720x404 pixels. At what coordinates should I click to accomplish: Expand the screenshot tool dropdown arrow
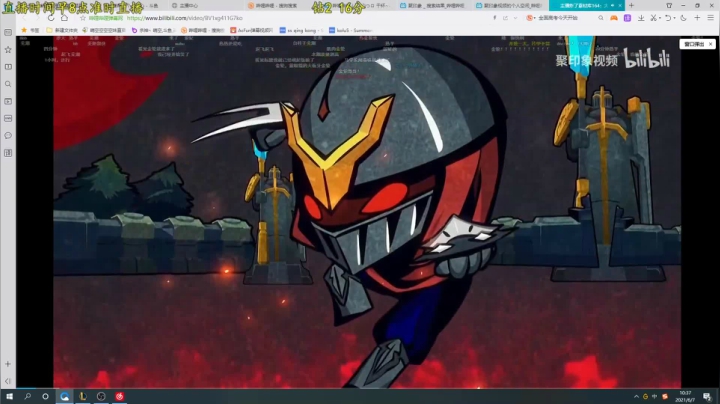coord(660,18)
